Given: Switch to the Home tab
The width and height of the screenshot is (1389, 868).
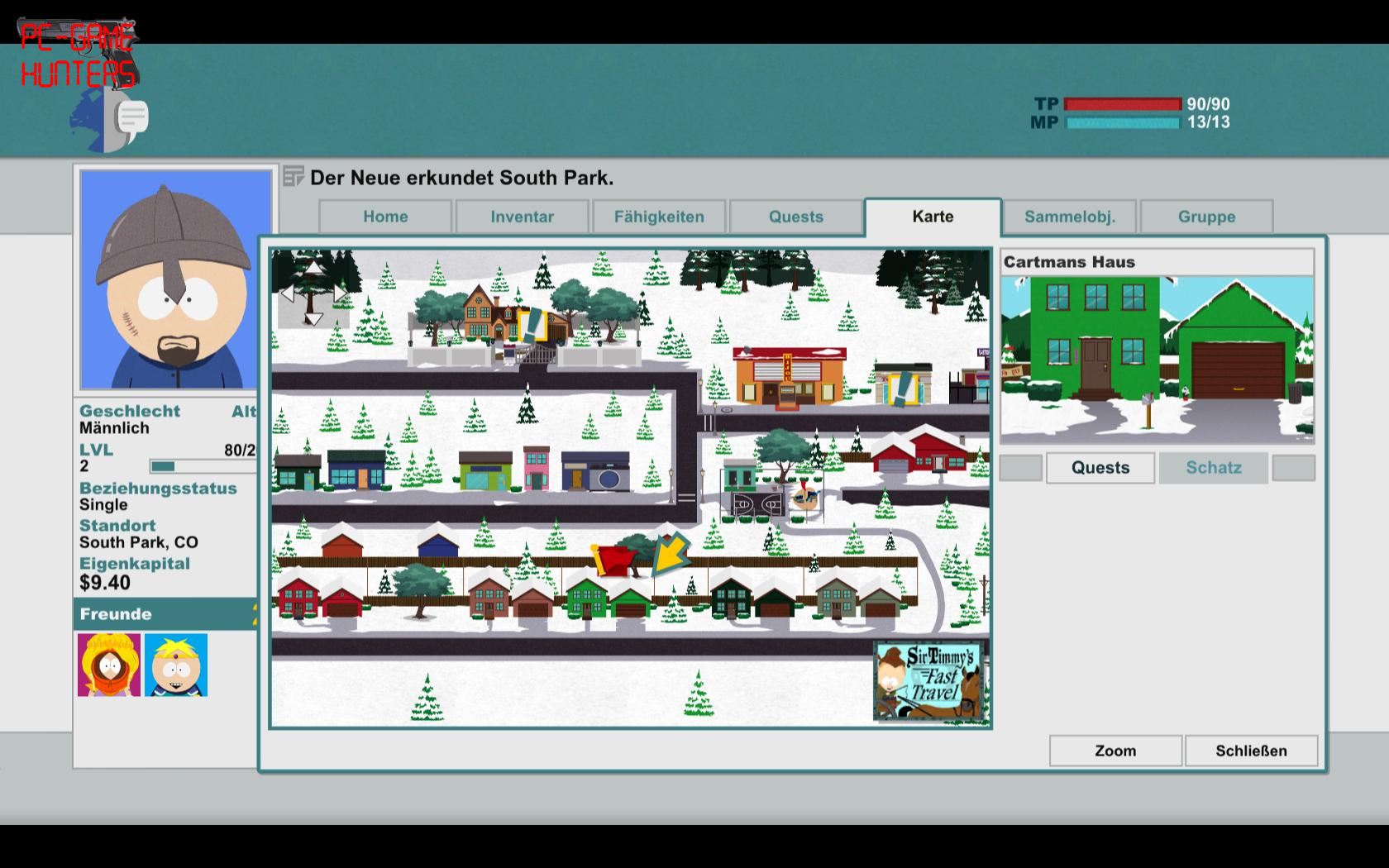Looking at the screenshot, I should click(385, 217).
